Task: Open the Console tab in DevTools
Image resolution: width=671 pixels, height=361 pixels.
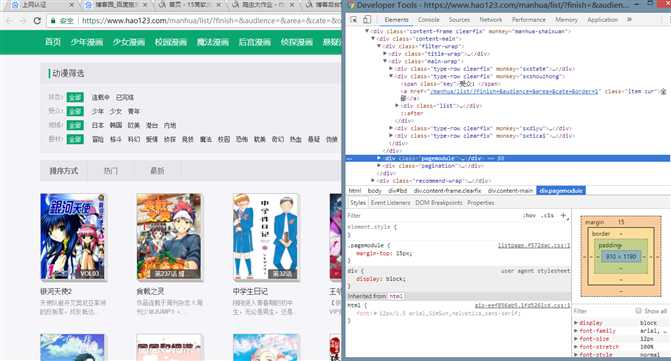Action: click(428, 20)
